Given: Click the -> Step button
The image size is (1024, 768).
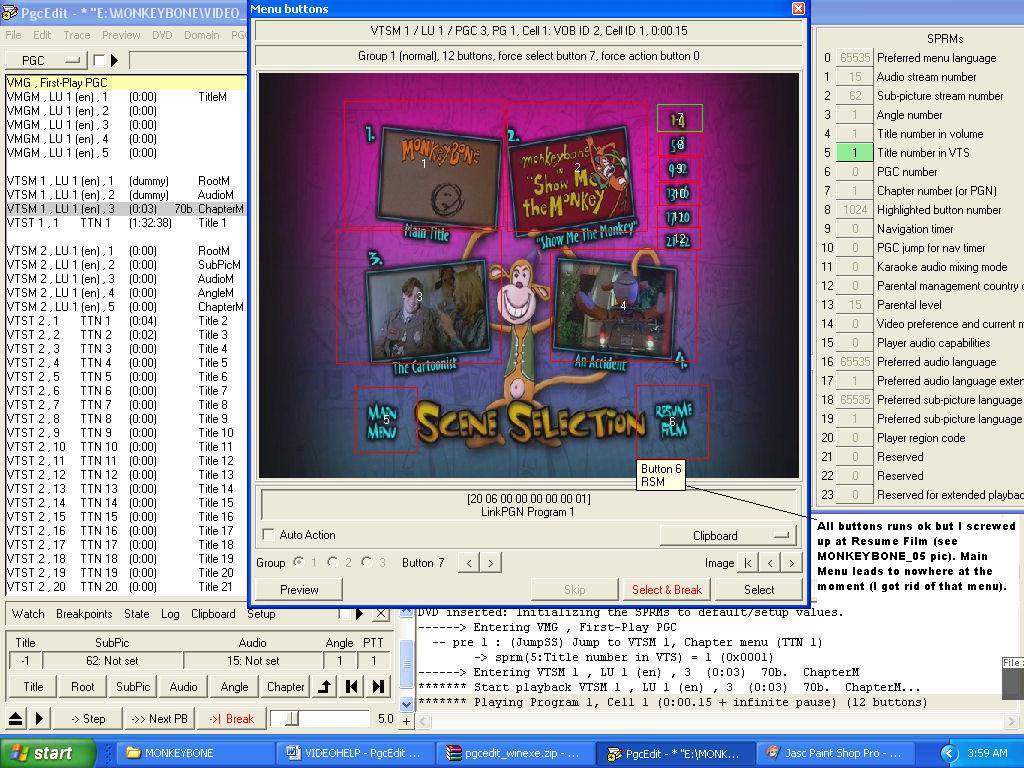Looking at the screenshot, I should [x=88, y=719].
